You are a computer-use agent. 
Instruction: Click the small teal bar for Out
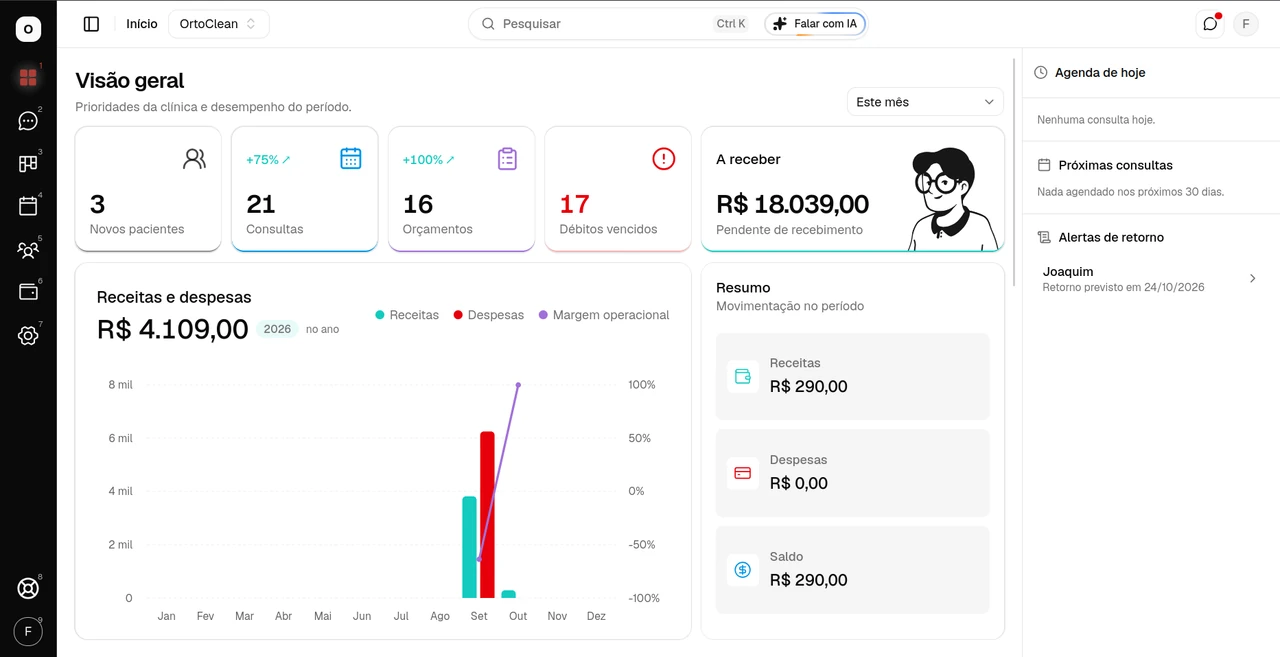(x=509, y=594)
